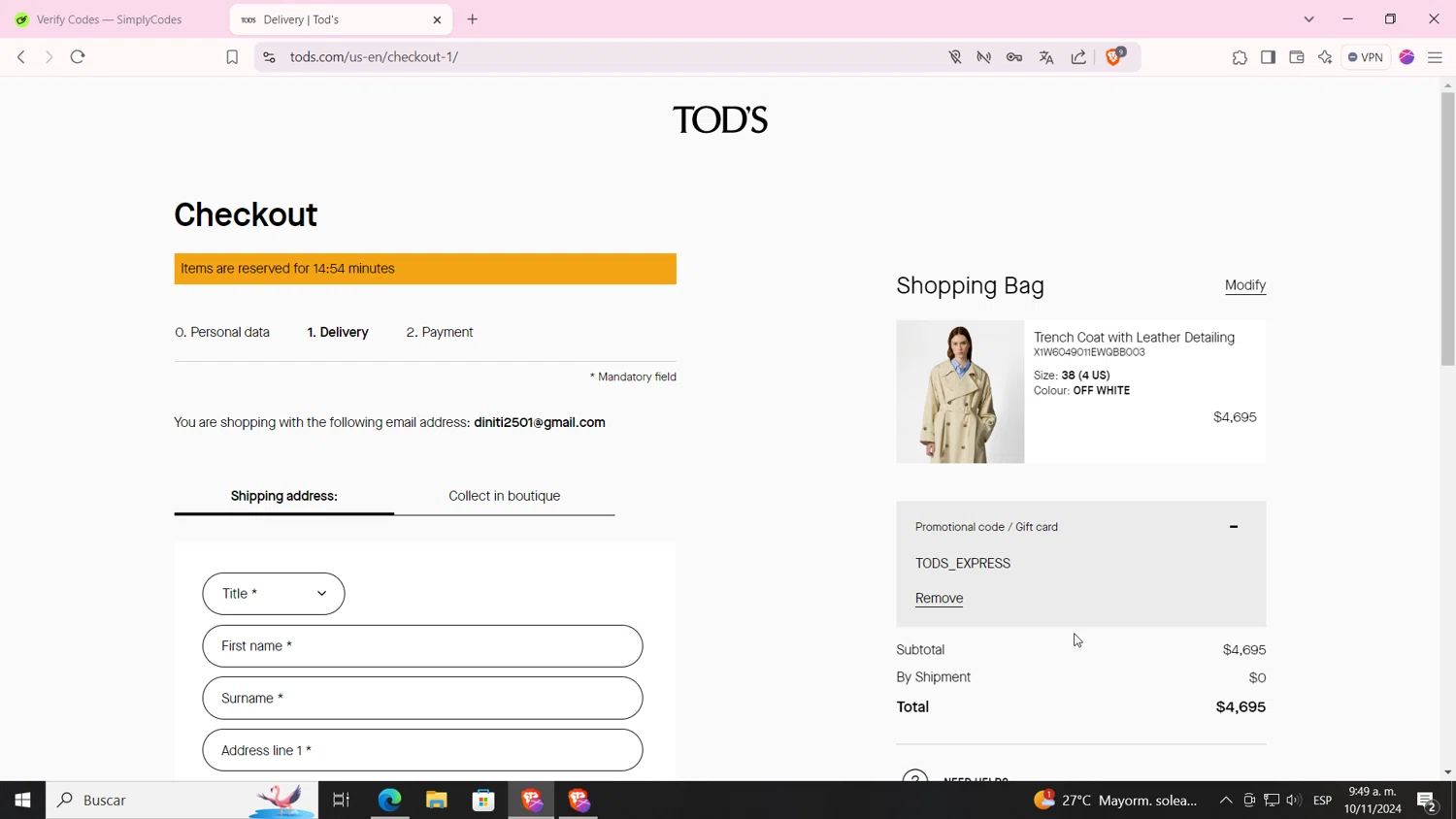Click the VPN button
The image size is (1456, 819).
pos(1366,57)
